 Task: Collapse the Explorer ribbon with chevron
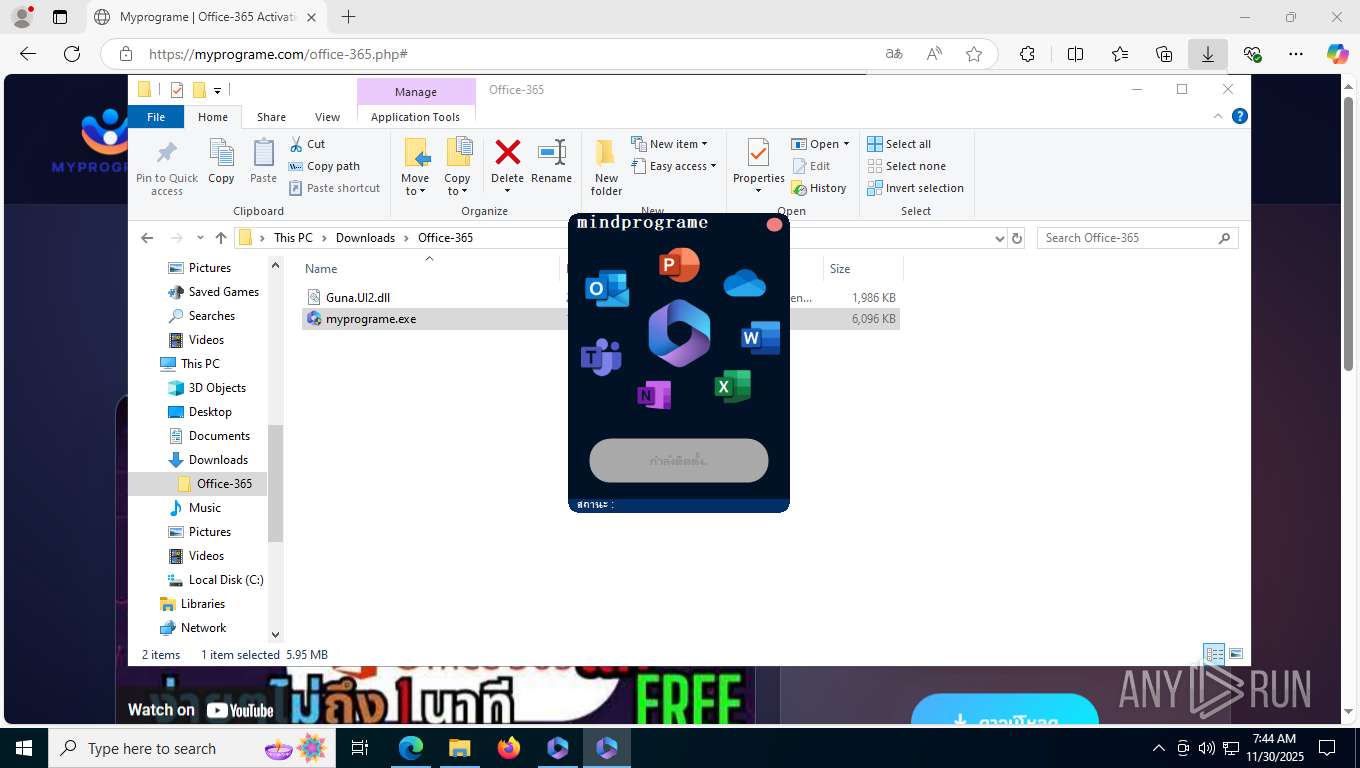1218,116
